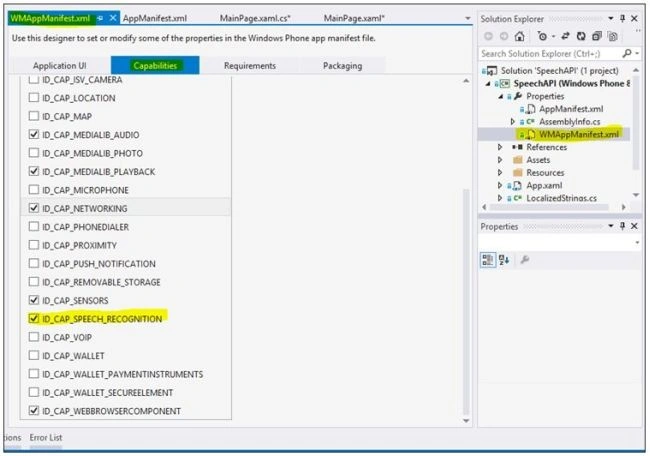Open the document tabs overflow dropdown
This screenshot has height=456, width=650.
click(468, 18)
